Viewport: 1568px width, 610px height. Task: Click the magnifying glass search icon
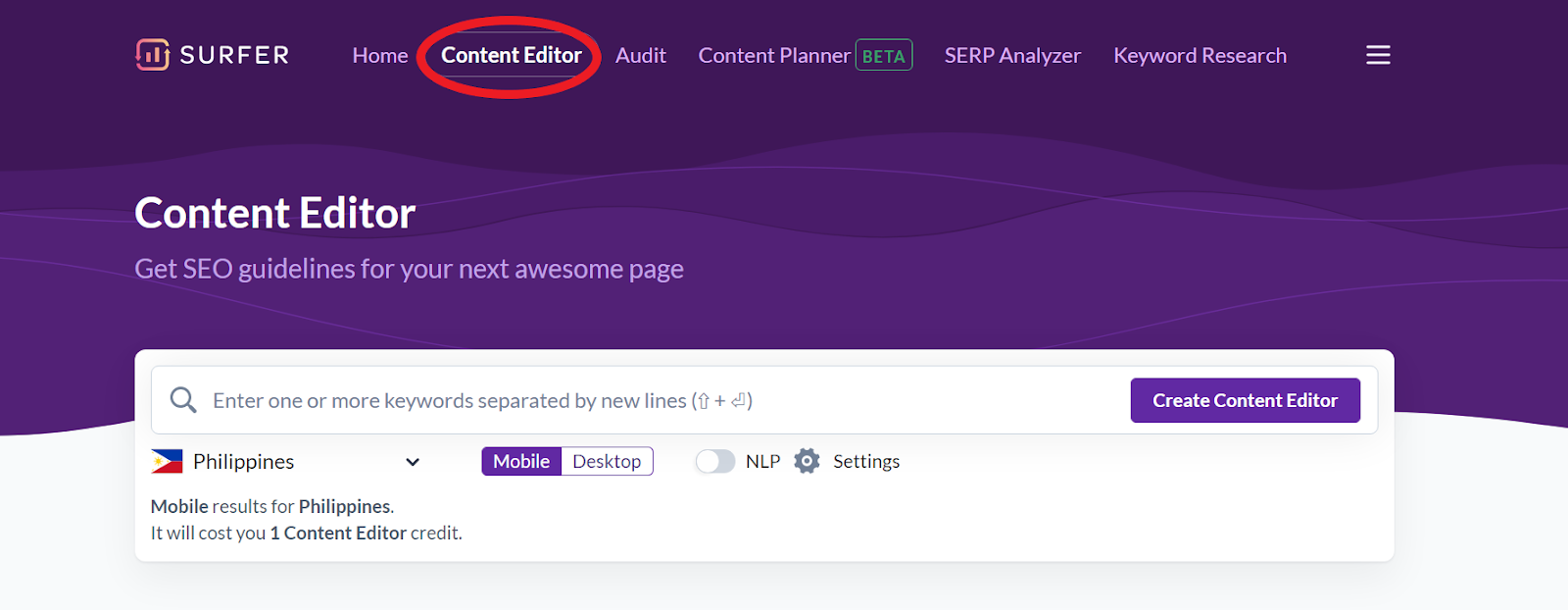183,400
